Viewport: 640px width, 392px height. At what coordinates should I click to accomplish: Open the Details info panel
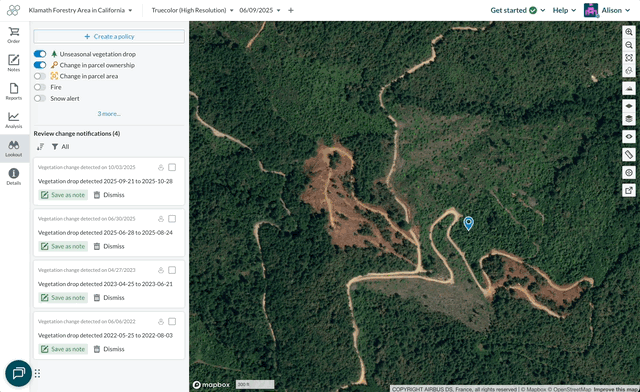(13, 176)
